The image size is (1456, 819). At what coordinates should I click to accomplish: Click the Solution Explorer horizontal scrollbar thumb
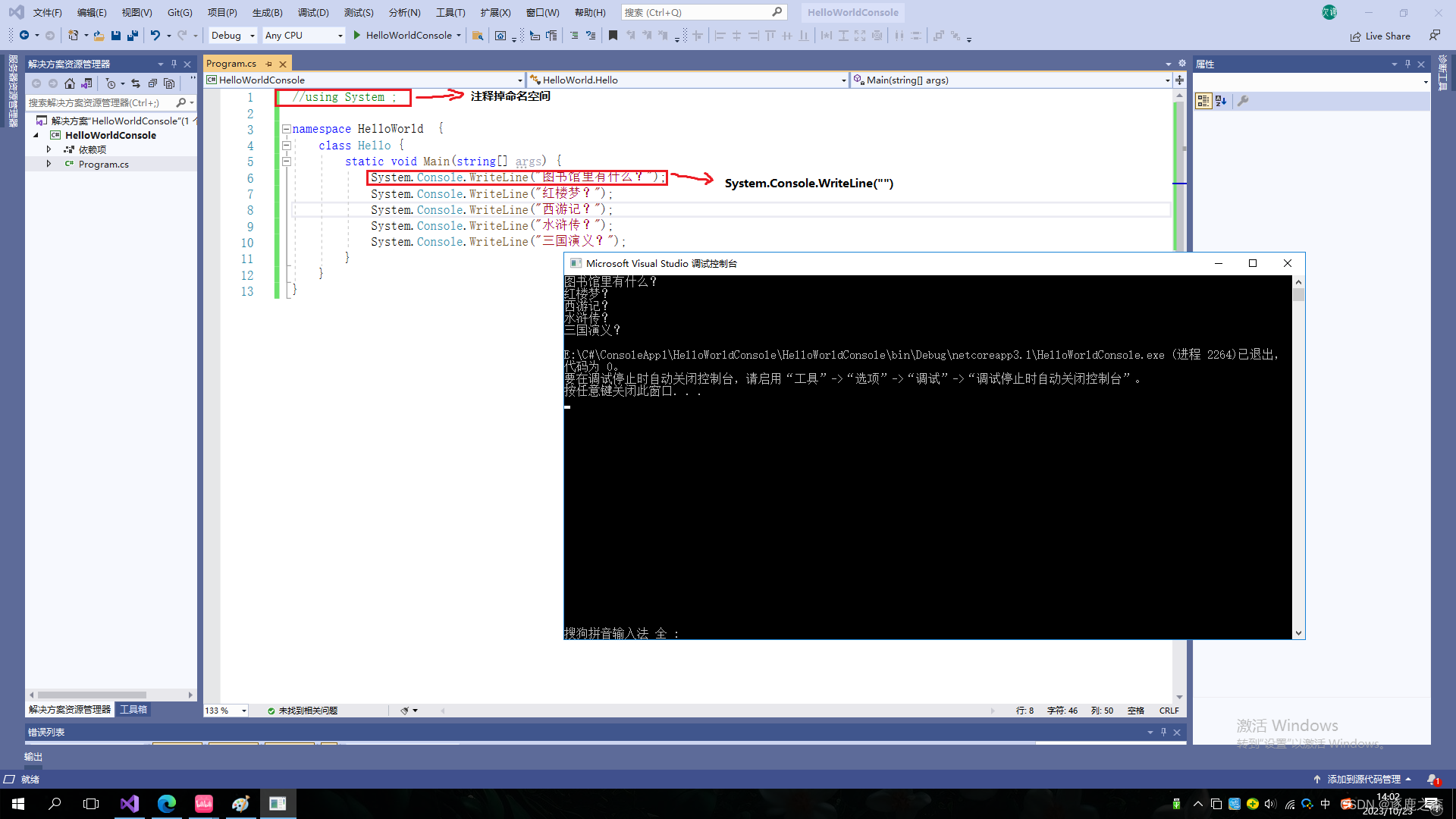coord(92,695)
